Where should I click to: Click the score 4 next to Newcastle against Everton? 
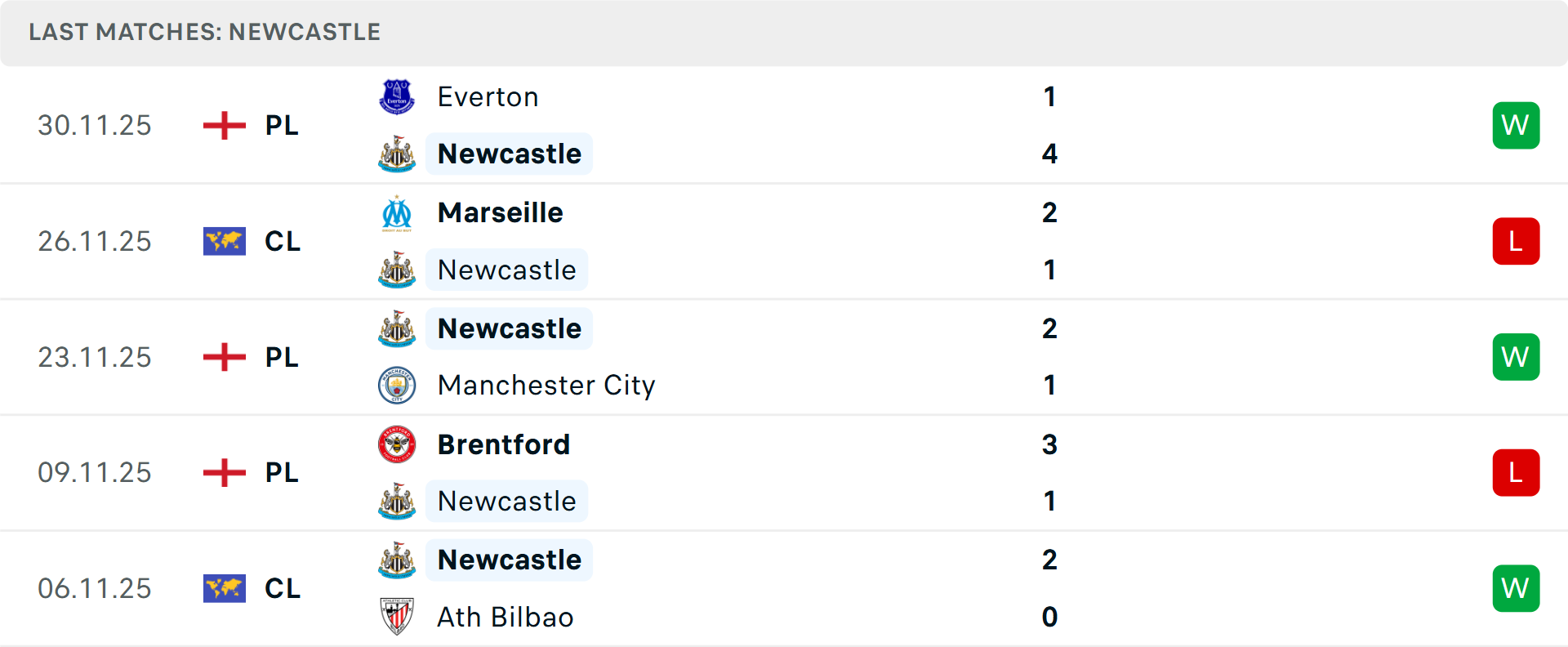(x=1049, y=154)
